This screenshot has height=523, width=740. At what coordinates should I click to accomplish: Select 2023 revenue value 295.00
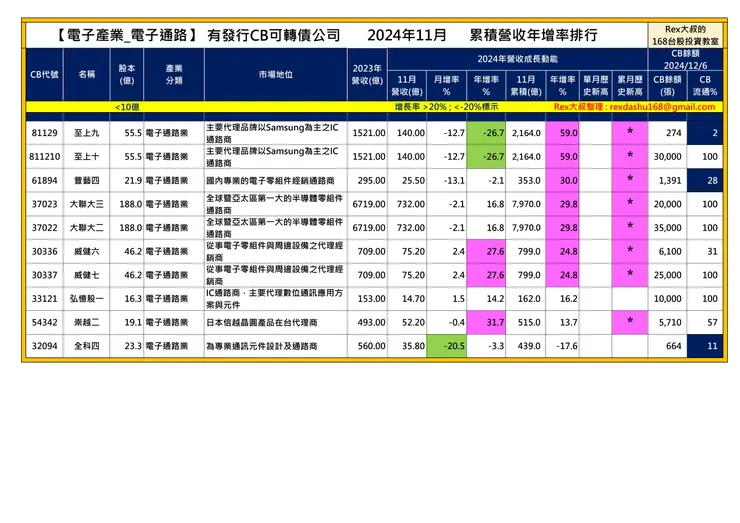[371, 180]
